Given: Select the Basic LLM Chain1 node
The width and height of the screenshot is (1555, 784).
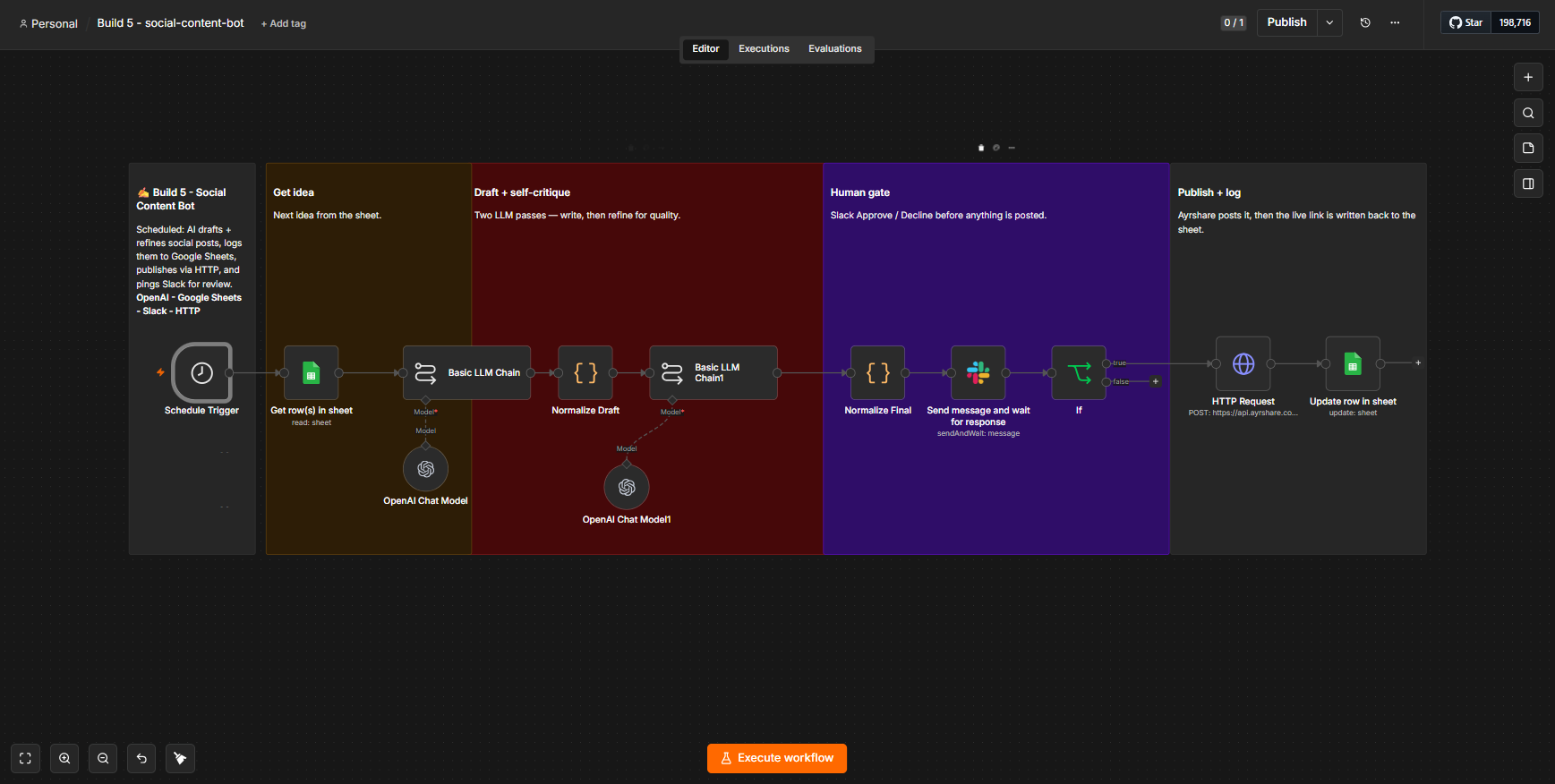Looking at the screenshot, I should pyautogui.click(x=713, y=372).
